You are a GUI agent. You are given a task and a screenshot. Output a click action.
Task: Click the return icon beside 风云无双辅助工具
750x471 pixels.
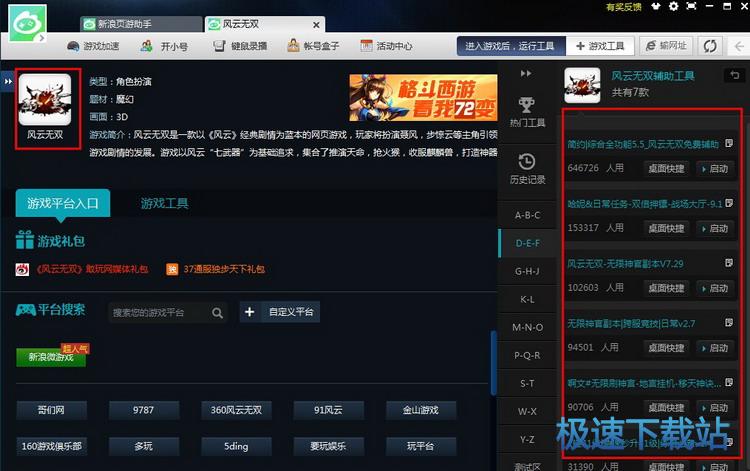(735, 75)
